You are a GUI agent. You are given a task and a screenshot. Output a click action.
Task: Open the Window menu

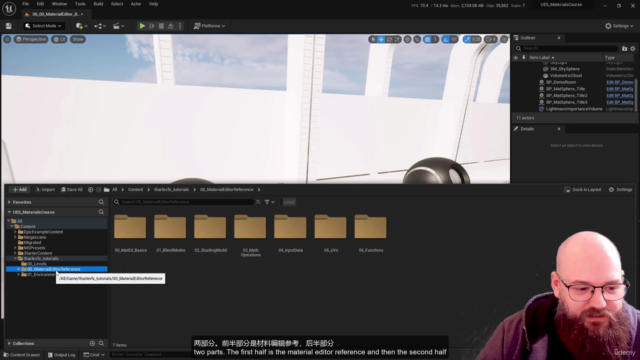click(x=59, y=4)
